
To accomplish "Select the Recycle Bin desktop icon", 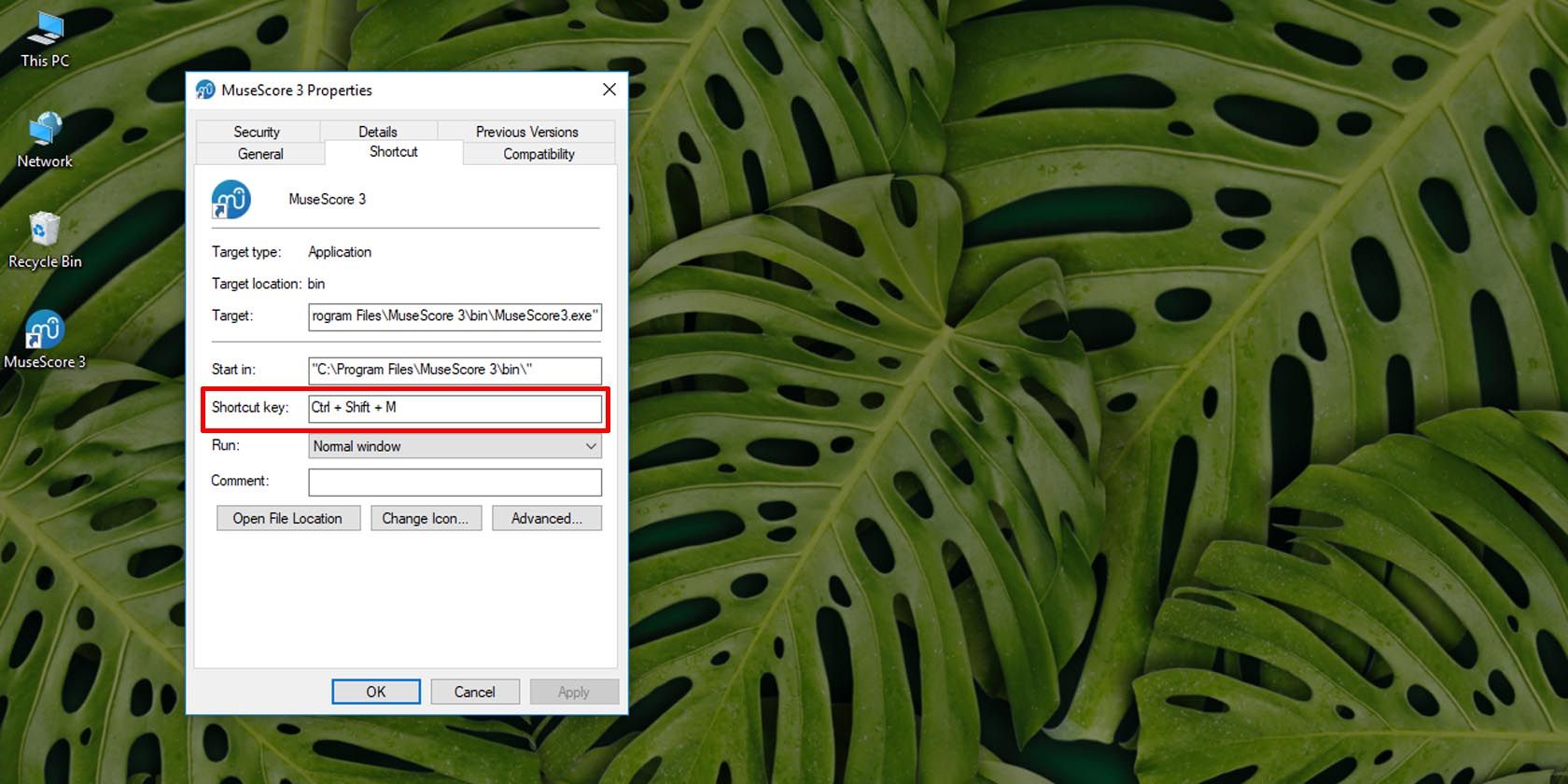I will (x=45, y=241).
